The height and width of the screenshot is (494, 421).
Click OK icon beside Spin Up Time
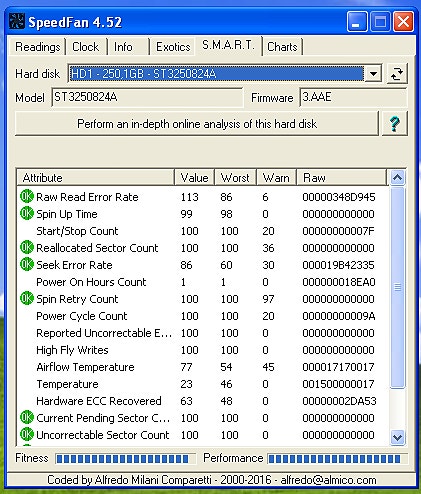point(27,213)
